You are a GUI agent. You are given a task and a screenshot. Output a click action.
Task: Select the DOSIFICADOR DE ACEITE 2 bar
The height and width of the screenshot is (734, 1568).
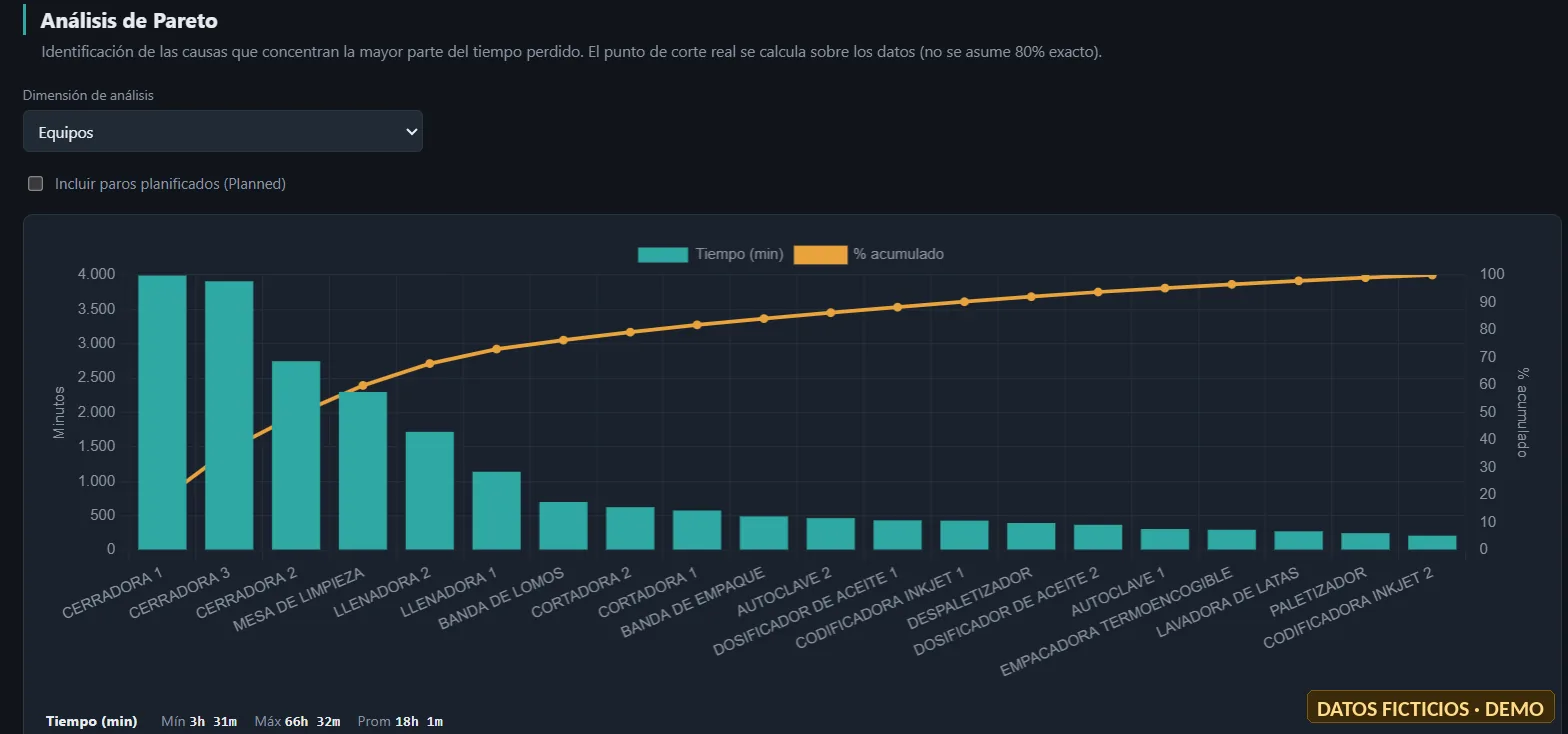pyautogui.click(x=1098, y=537)
